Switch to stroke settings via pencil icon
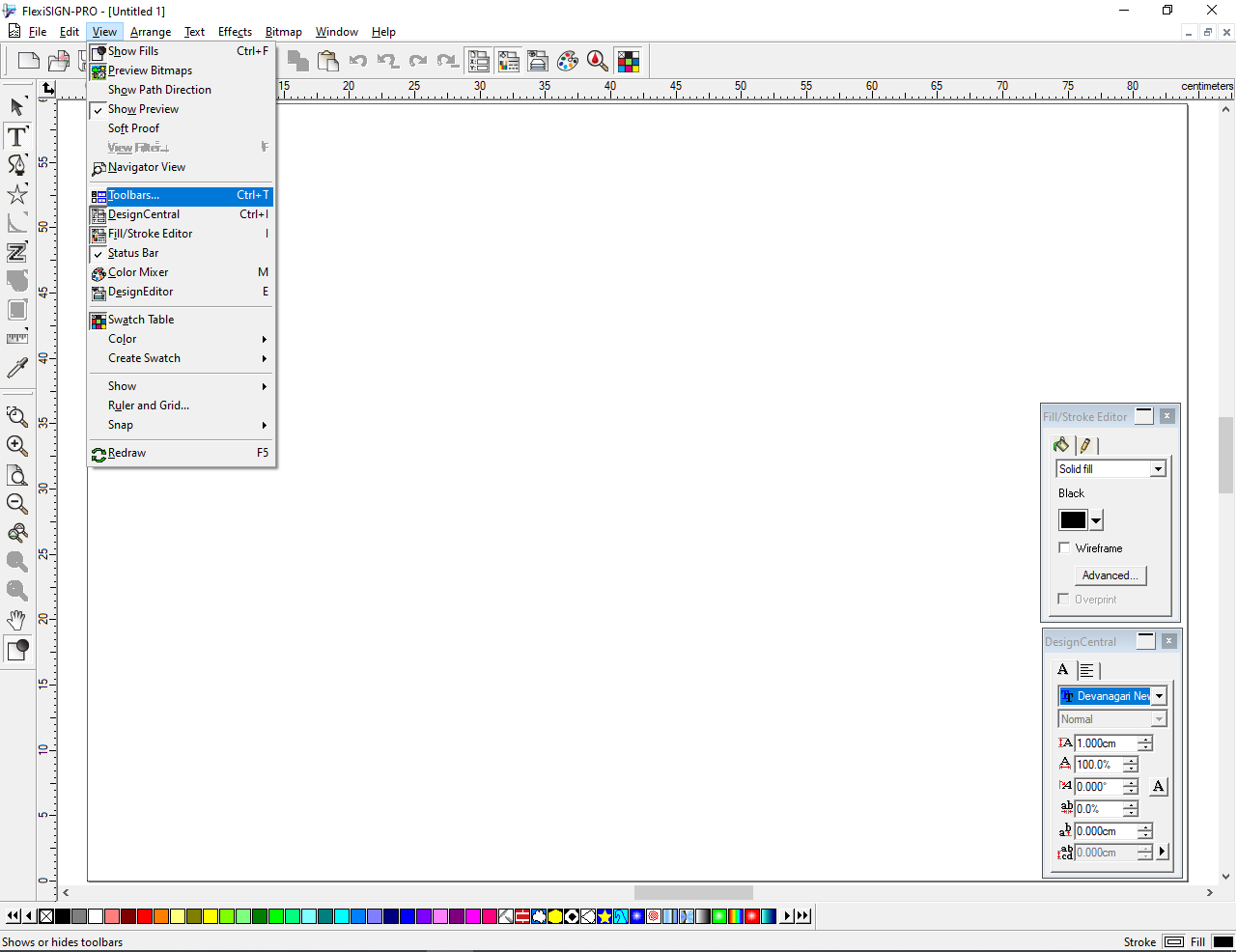1237x952 pixels. click(x=1085, y=445)
